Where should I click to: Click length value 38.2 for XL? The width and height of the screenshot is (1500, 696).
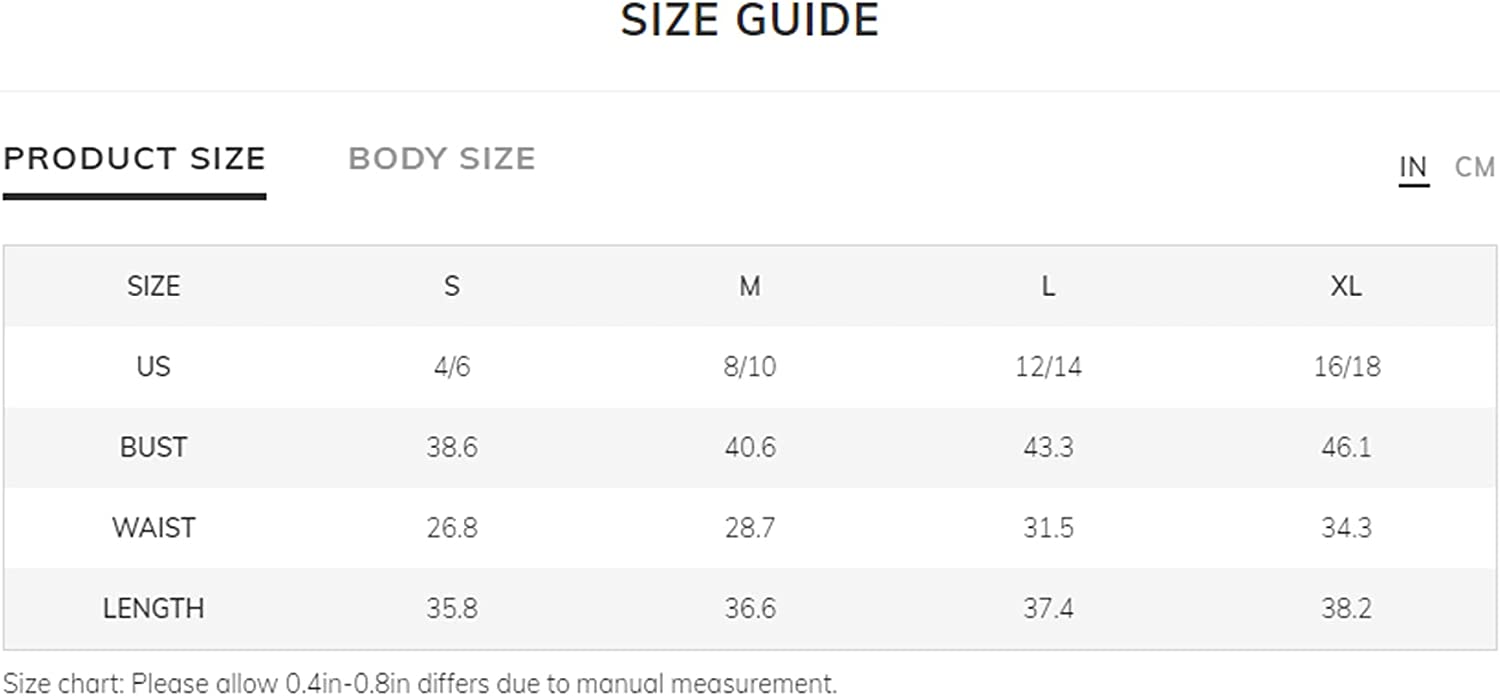pyautogui.click(x=1346, y=608)
